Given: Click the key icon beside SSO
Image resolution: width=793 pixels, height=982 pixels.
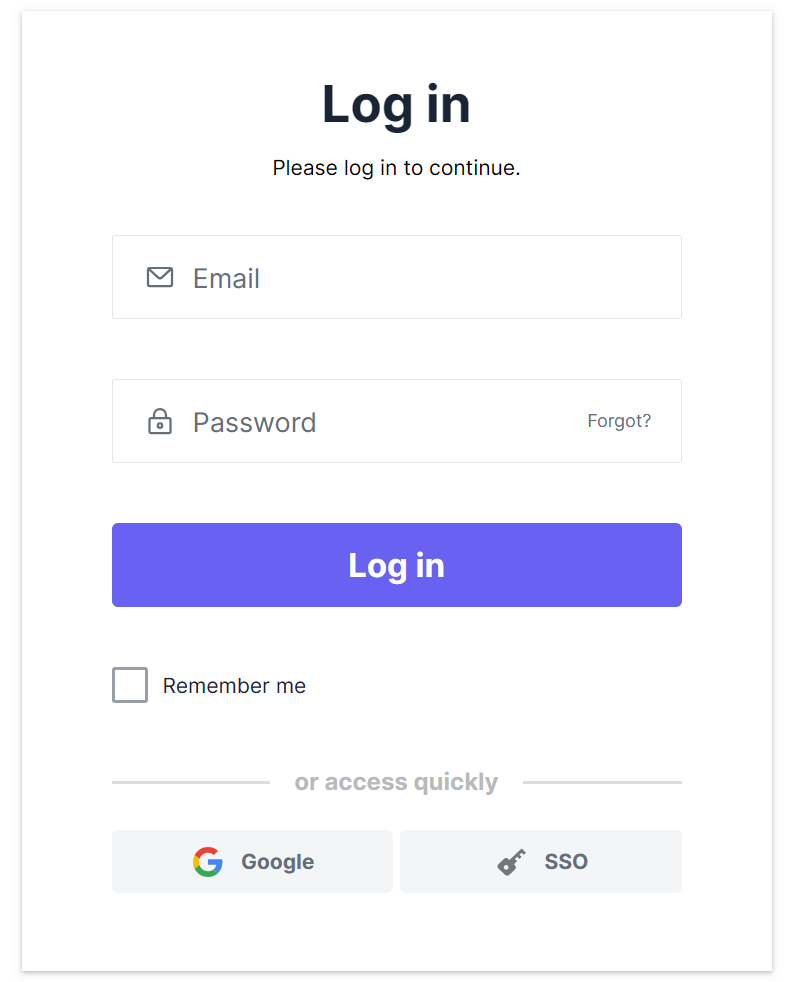Looking at the screenshot, I should pos(512,862).
